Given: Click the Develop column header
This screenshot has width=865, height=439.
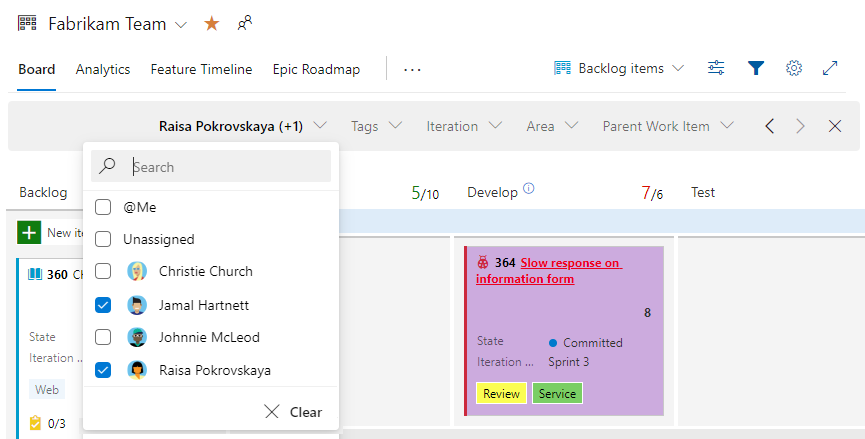Looking at the screenshot, I should [x=493, y=192].
